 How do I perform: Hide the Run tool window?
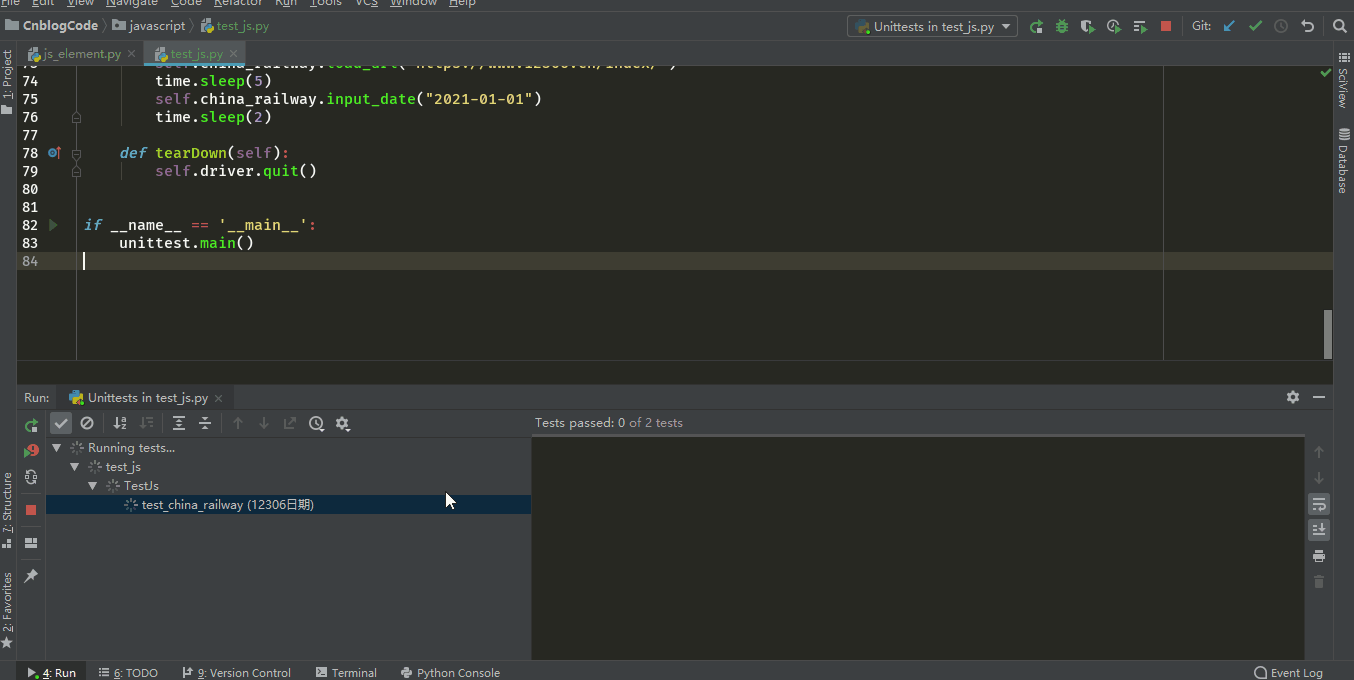1319,397
